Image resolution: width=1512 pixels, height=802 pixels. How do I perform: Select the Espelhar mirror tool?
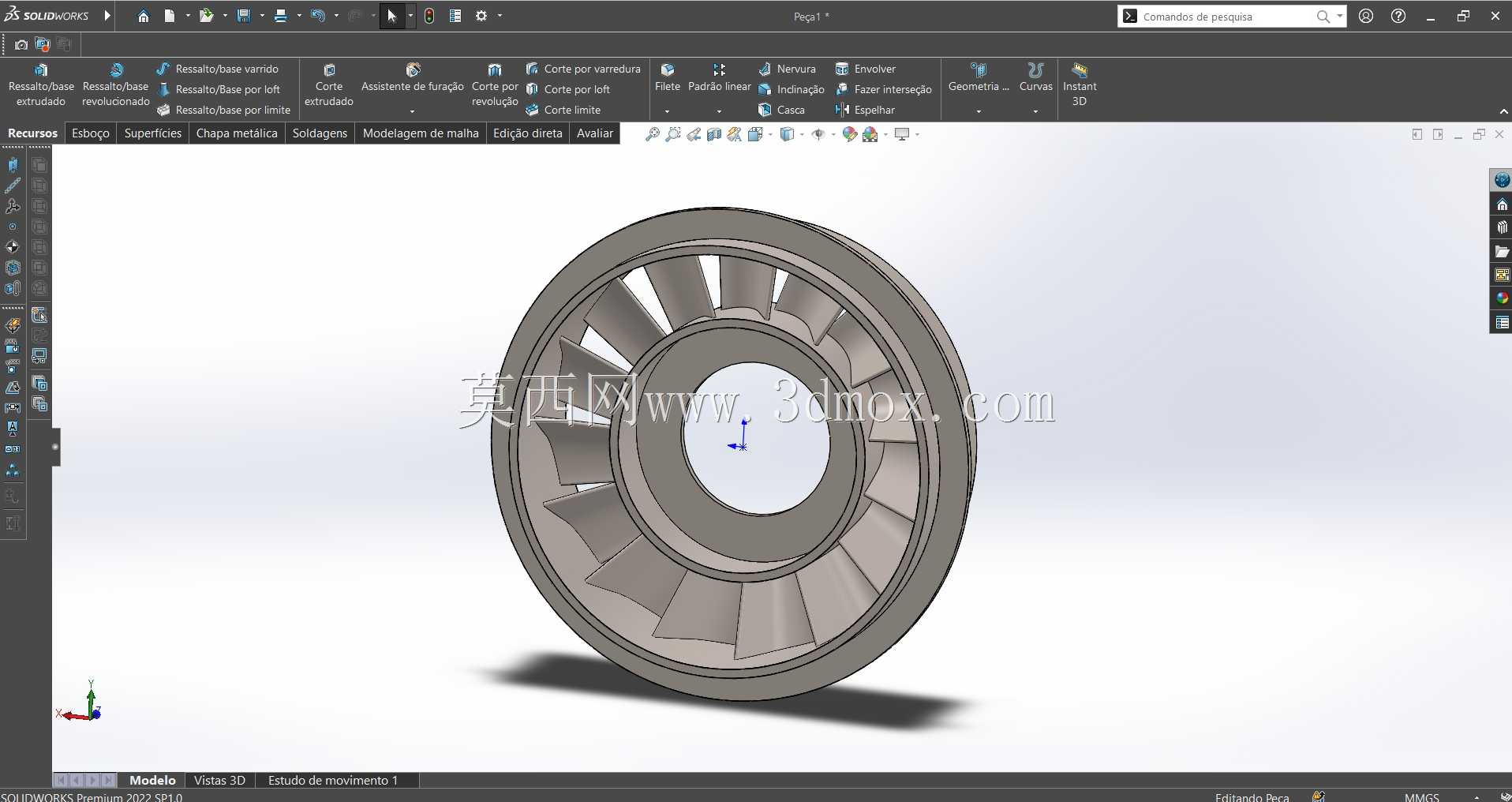[866, 110]
